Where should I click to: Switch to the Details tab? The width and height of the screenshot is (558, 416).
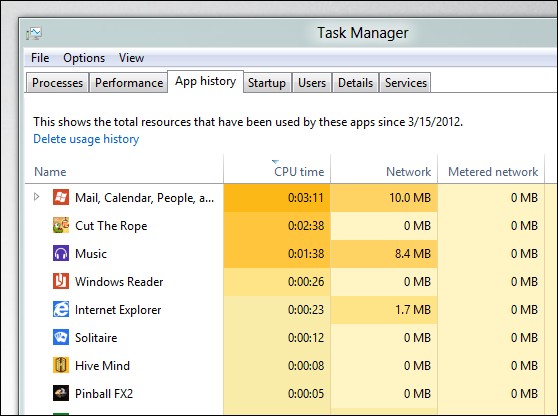(356, 83)
